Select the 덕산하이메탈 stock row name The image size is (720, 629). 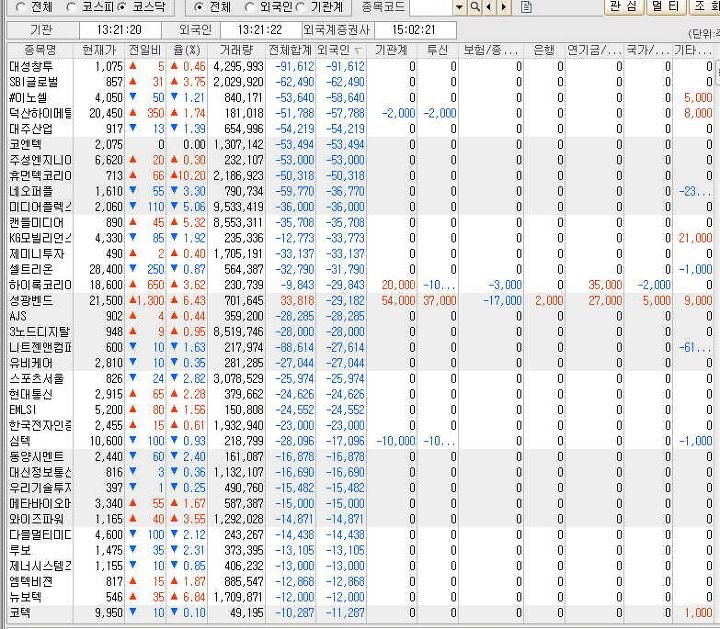tap(40, 113)
